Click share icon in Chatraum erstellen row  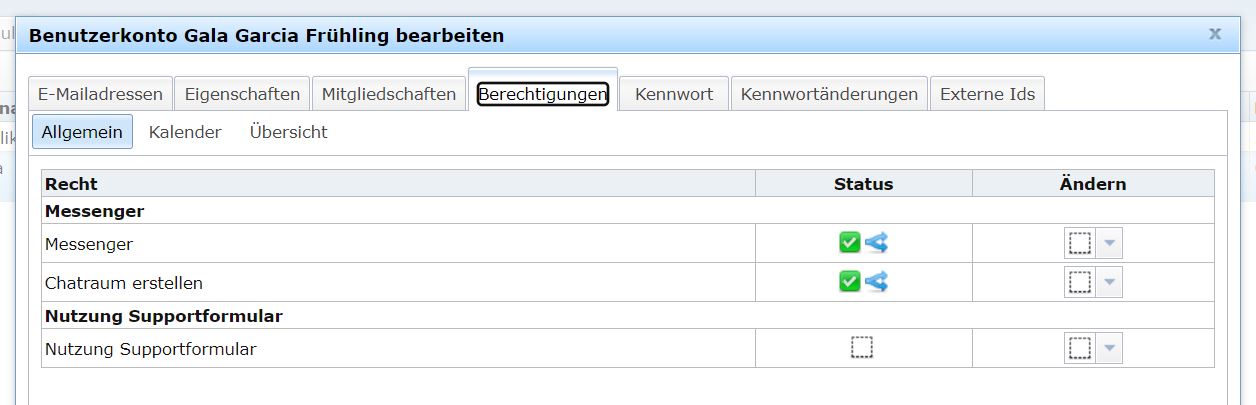(876, 282)
